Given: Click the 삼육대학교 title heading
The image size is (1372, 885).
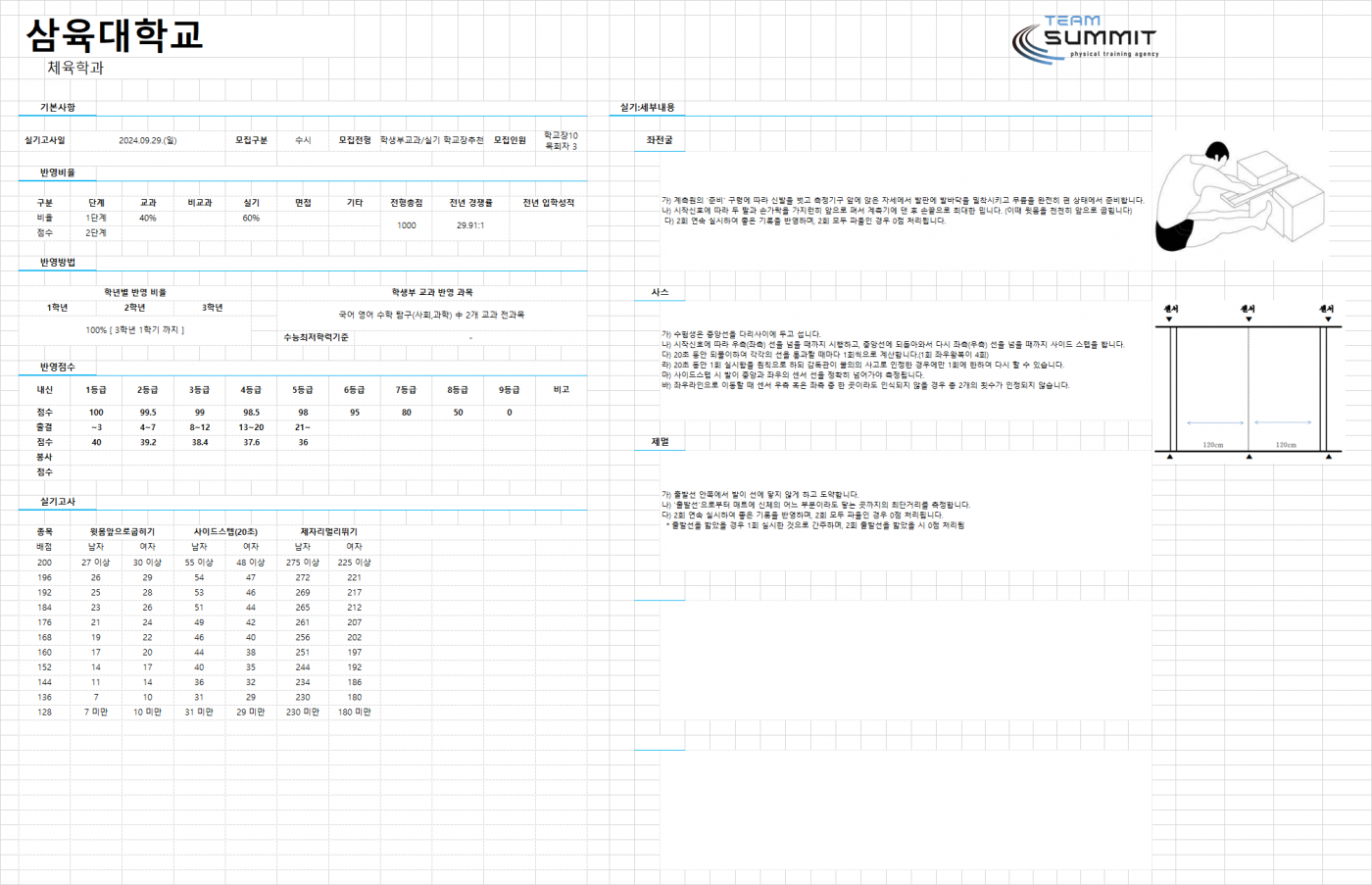Looking at the screenshot, I should 115,35.
